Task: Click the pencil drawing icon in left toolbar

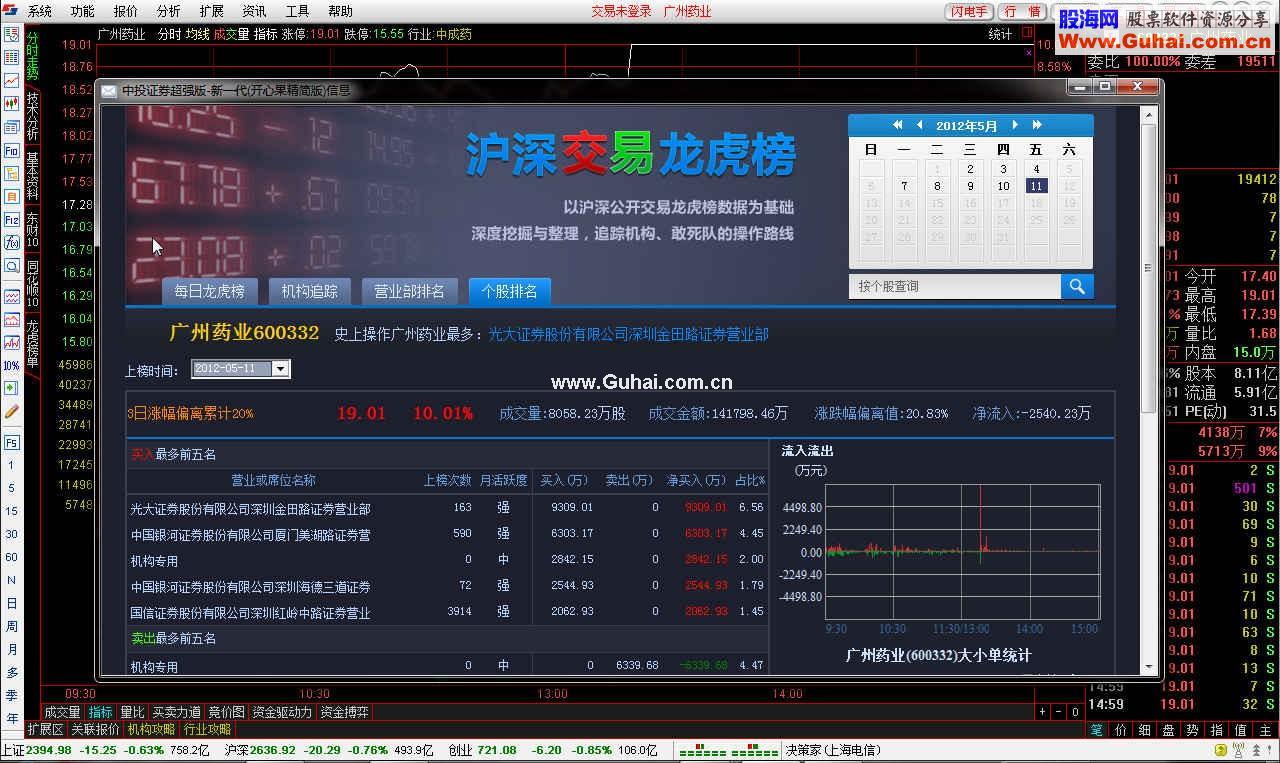Action: click(12, 411)
